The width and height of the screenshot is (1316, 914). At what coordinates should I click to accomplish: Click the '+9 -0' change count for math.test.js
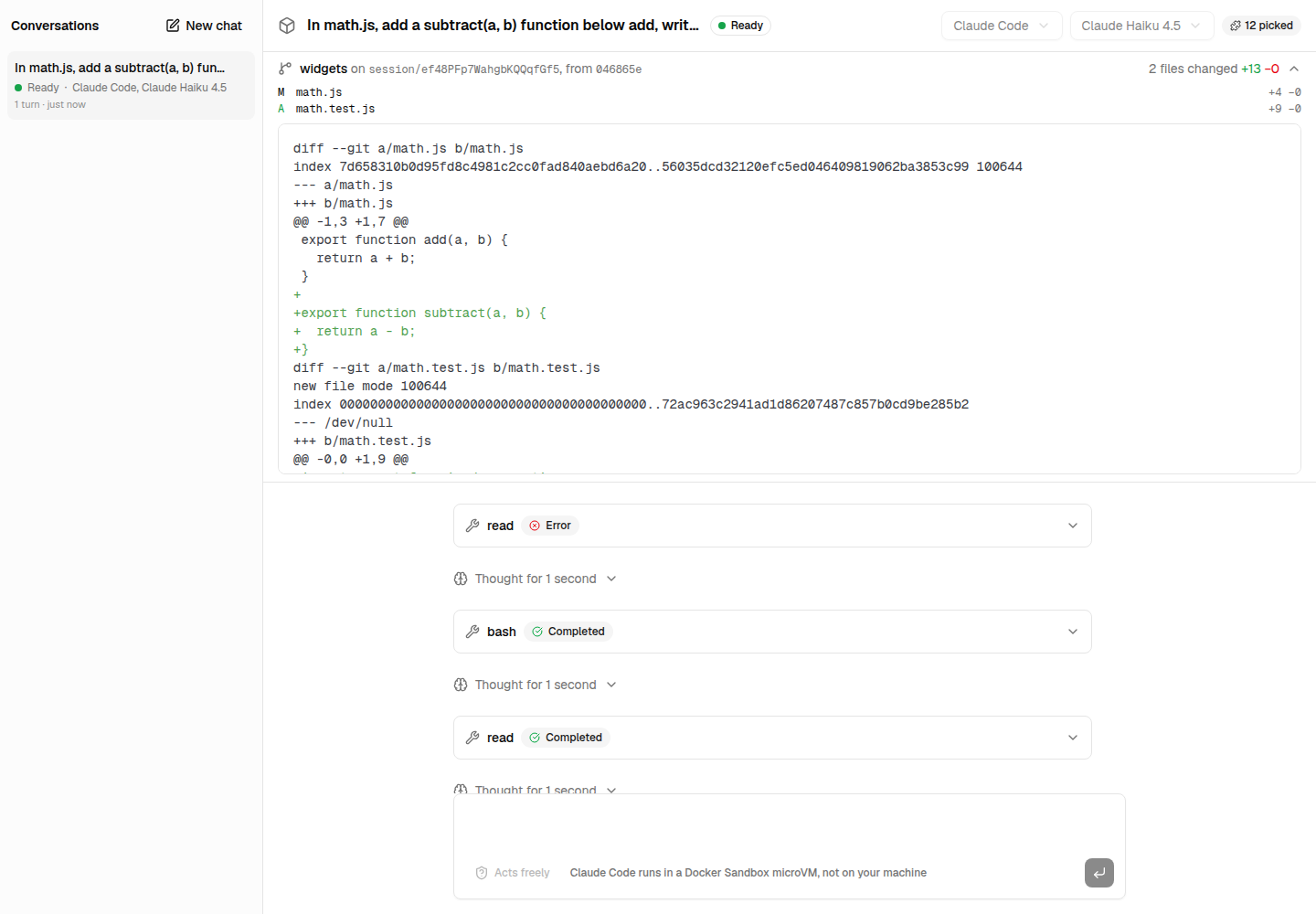(1284, 109)
